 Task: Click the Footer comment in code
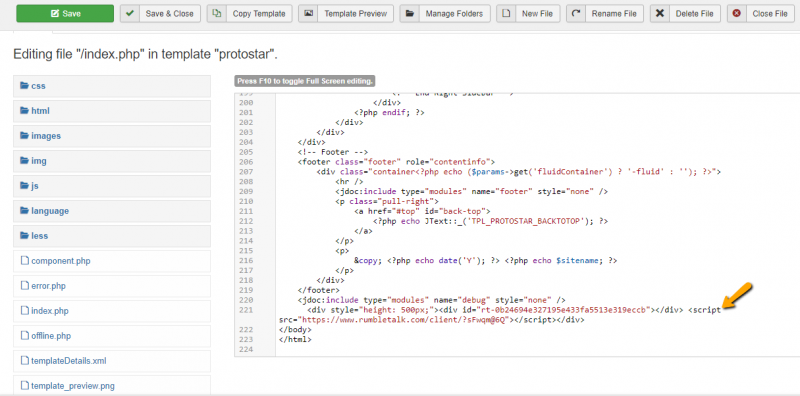coord(333,152)
